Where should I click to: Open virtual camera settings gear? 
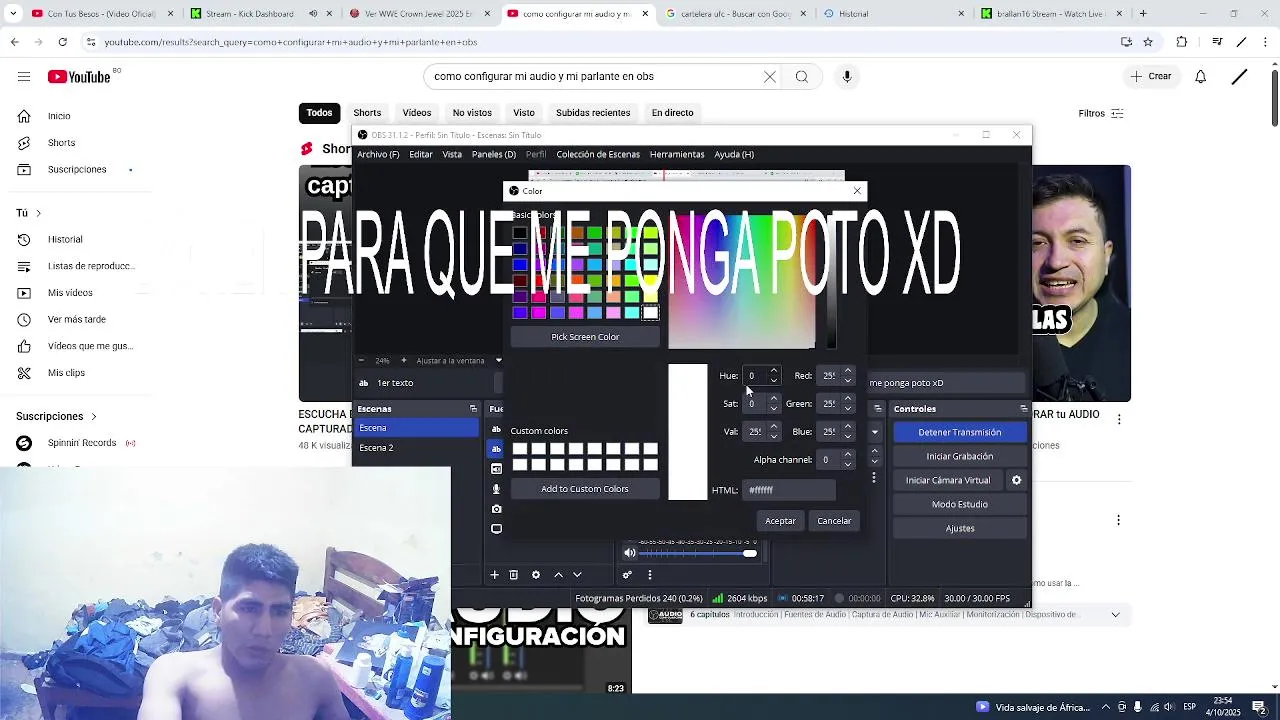(1016, 480)
